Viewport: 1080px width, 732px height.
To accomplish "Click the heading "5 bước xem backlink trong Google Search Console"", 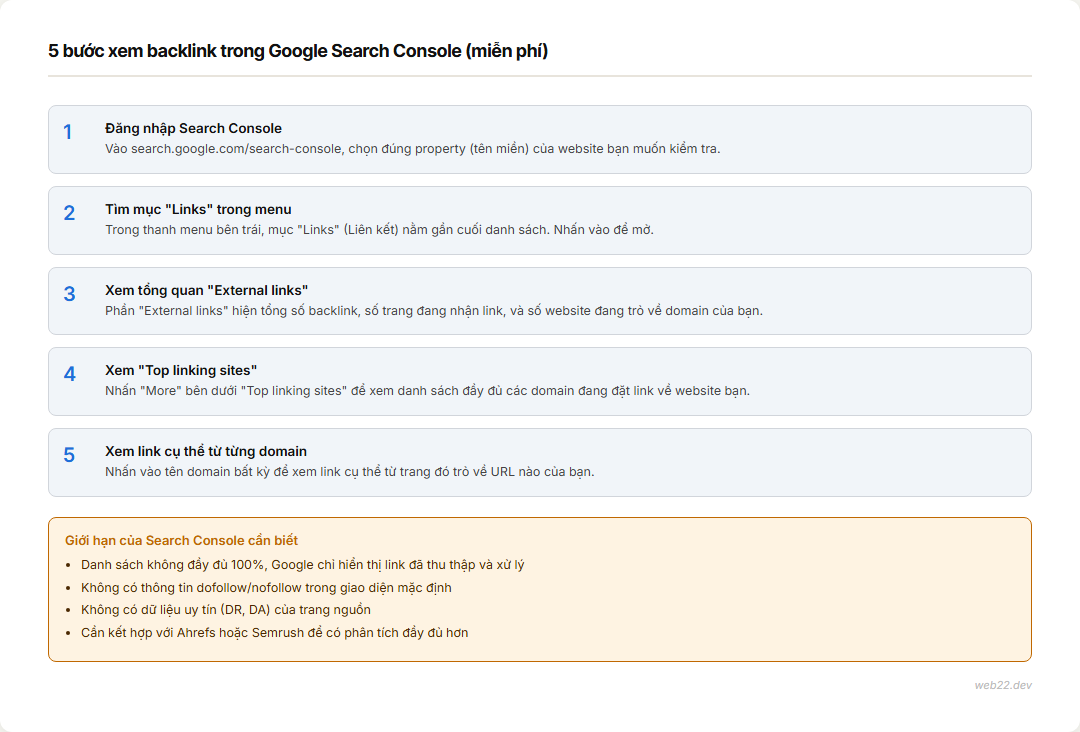I will click(x=298, y=51).
